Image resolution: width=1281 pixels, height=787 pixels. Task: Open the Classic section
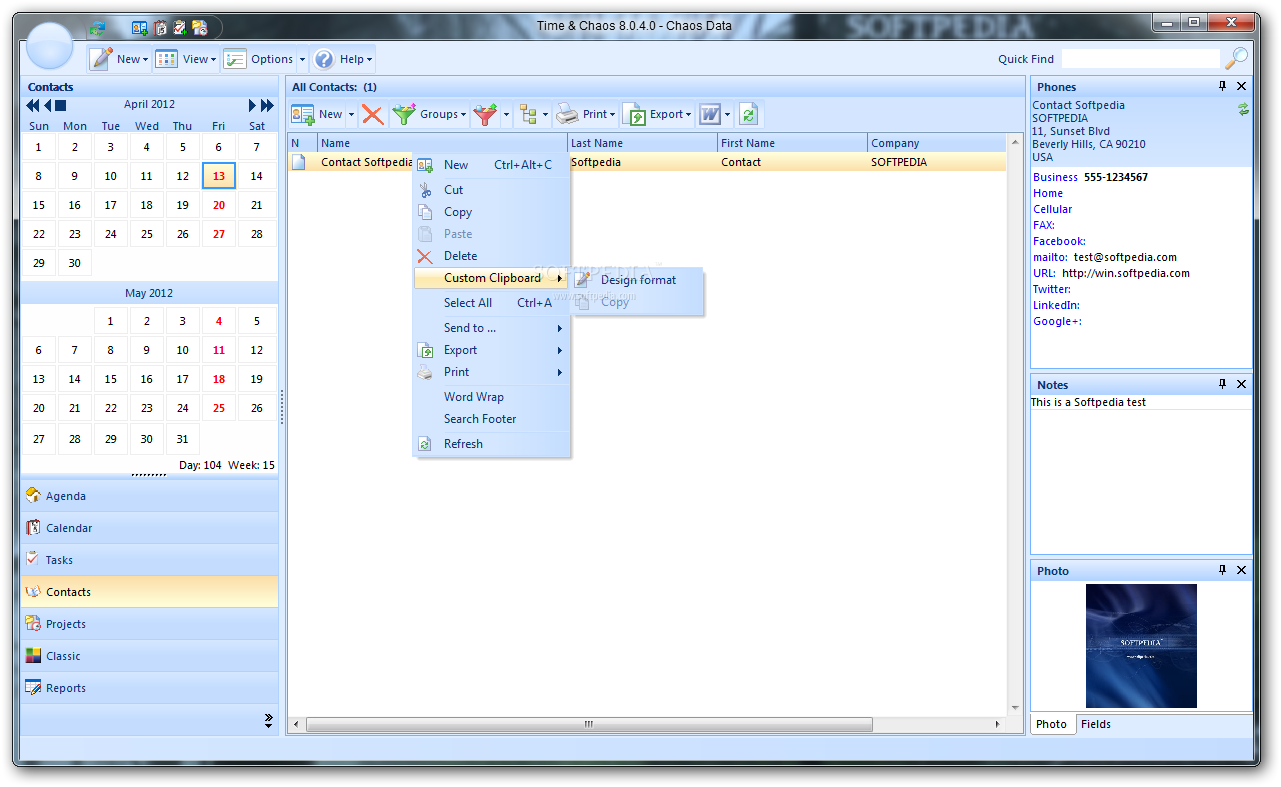pos(149,656)
